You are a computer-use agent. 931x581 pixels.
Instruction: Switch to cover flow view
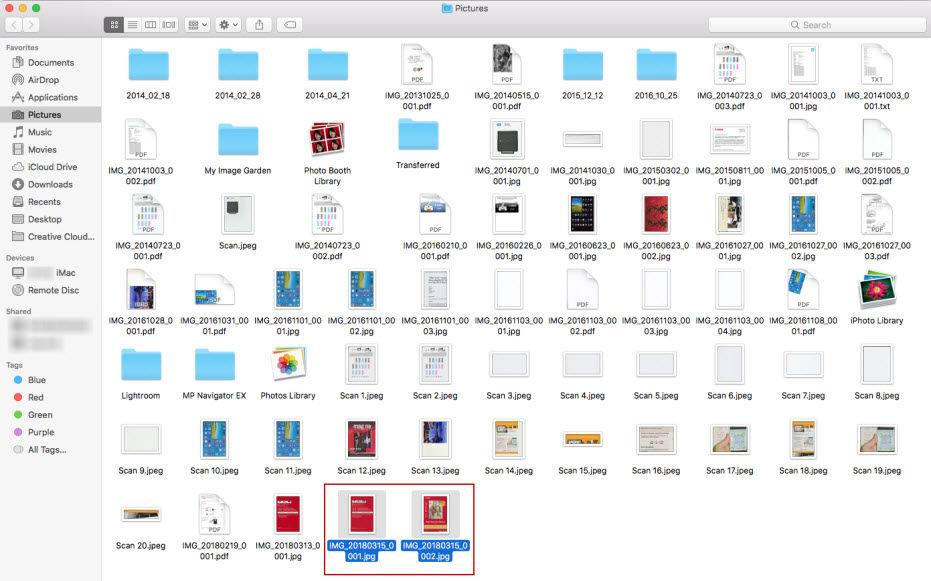(x=169, y=25)
